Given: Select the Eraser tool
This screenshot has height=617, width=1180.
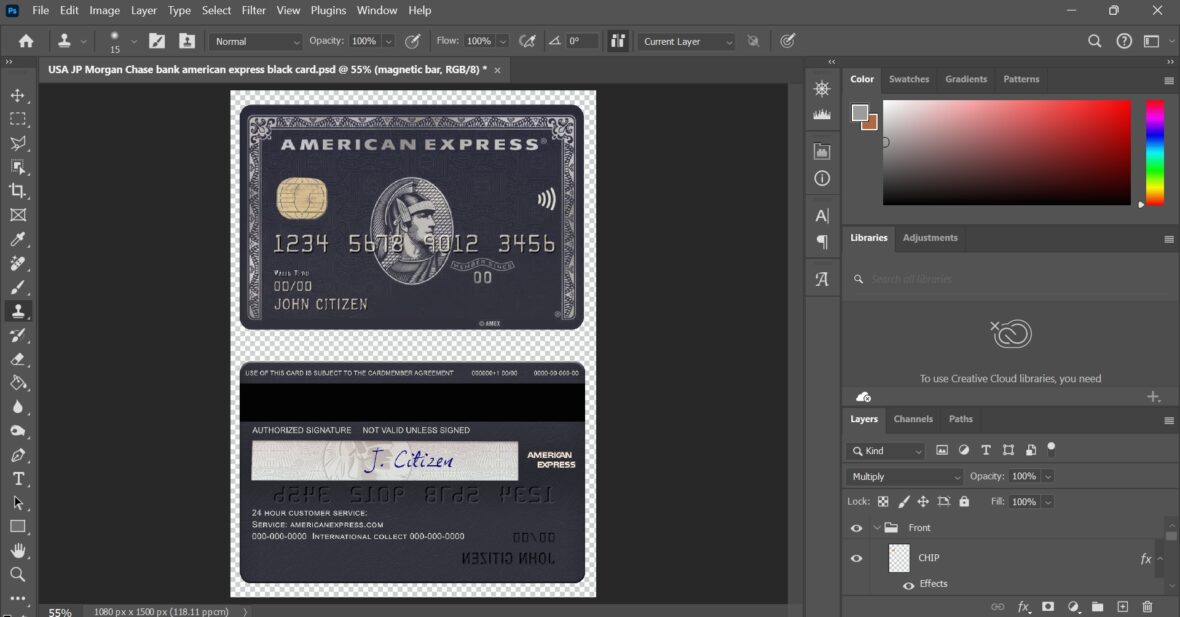Looking at the screenshot, I should point(18,359).
